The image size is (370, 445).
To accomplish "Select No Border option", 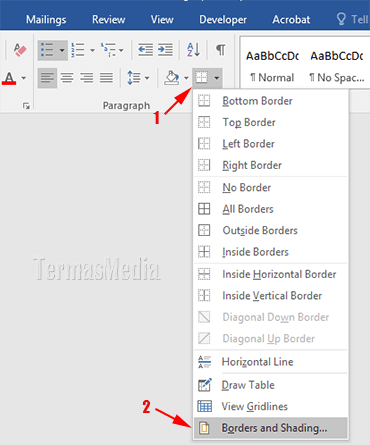I will [271, 187].
